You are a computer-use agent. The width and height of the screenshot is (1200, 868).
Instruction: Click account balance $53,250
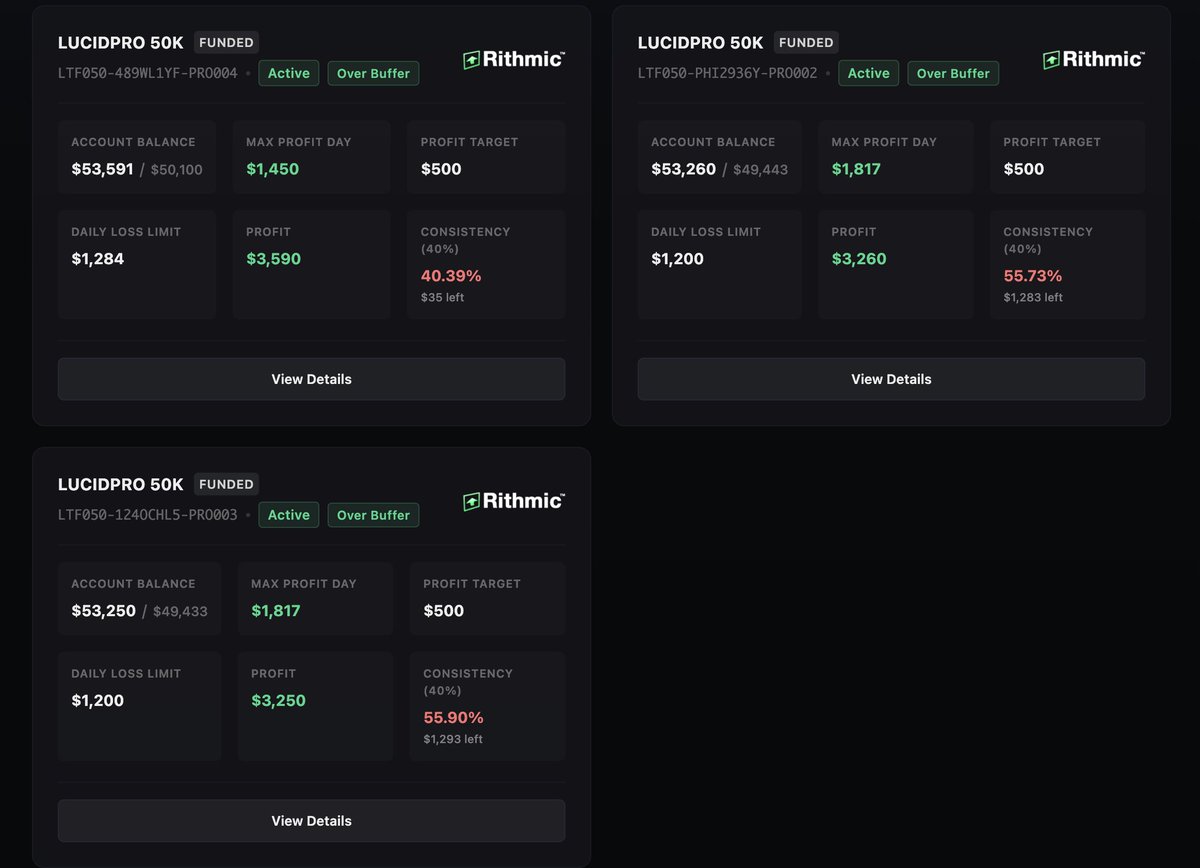pos(103,611)
